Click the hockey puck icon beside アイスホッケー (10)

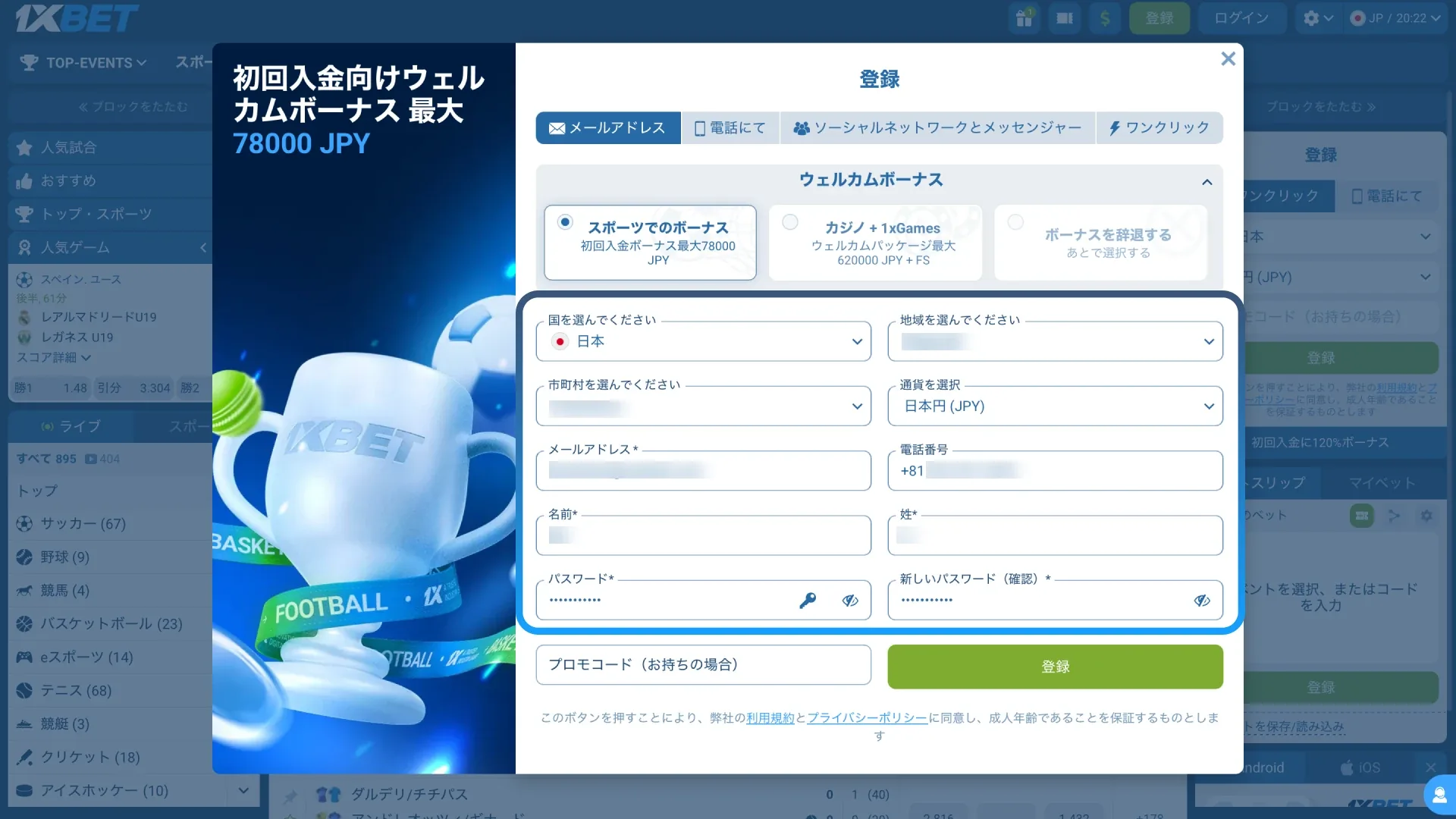(24, 791)
